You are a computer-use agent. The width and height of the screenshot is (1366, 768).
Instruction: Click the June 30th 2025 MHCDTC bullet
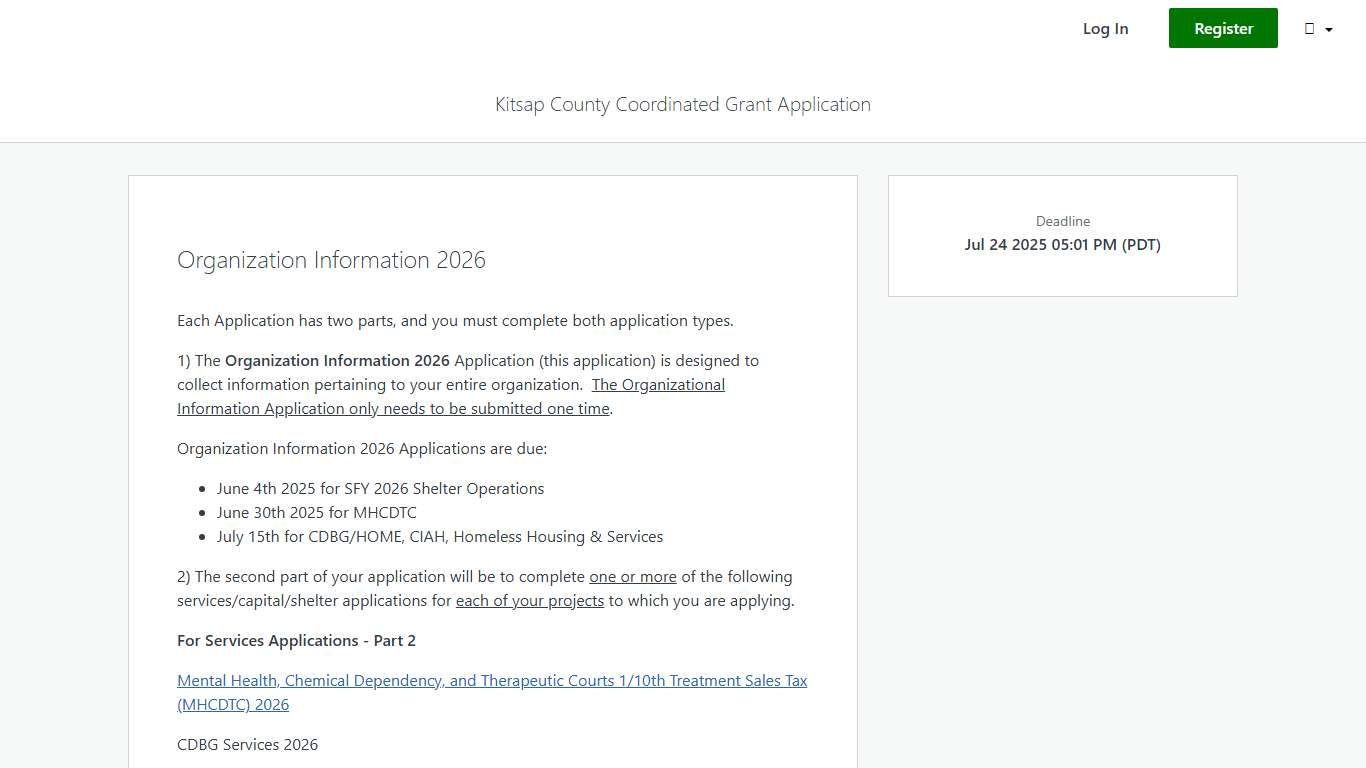317,512
